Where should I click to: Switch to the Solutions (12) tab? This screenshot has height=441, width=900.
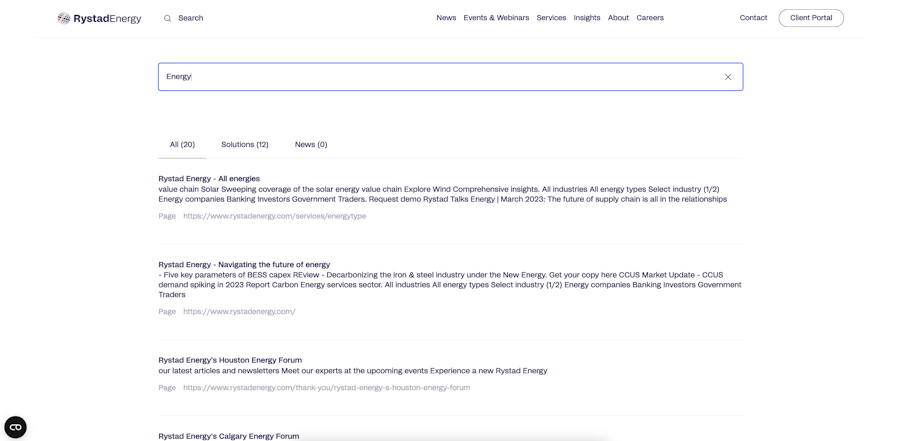245,145
